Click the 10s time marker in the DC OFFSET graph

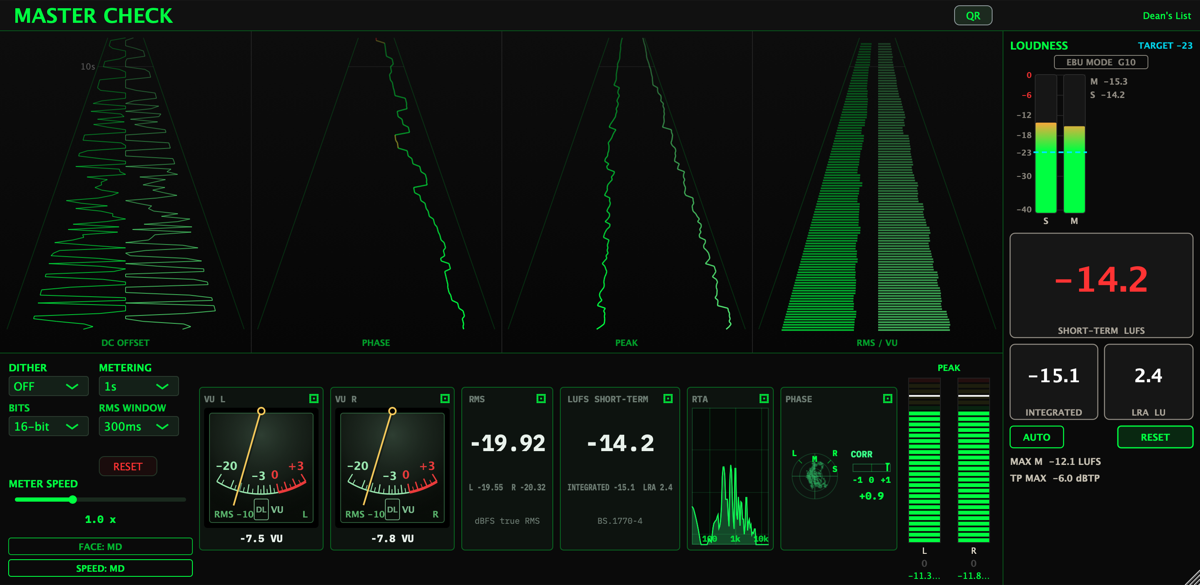click(x=88, y=66)
